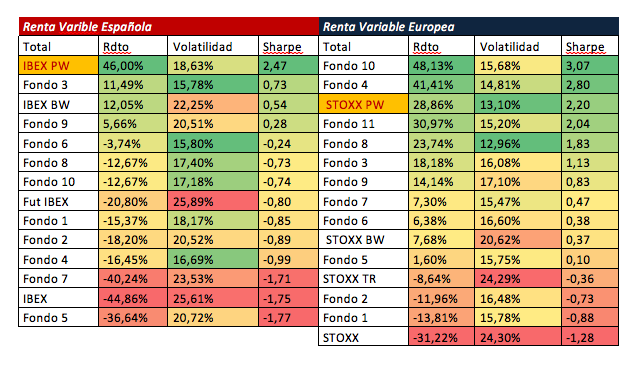The image size is (631, 367).
Task: Select the orange IBEX PW cell
Action: click(x=58, y=66)
